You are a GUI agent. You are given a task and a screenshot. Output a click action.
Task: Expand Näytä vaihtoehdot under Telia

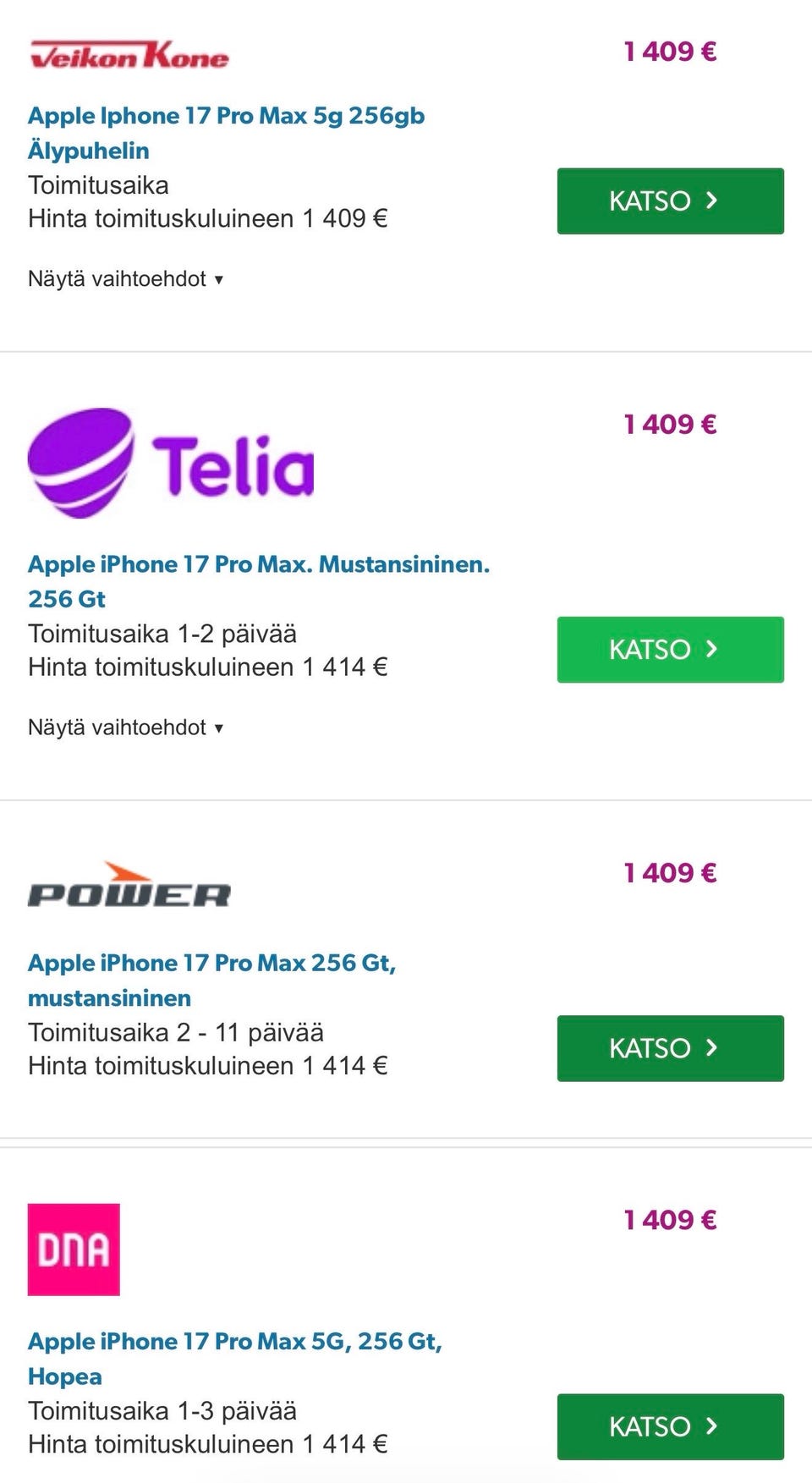click(x=118, y=728)
